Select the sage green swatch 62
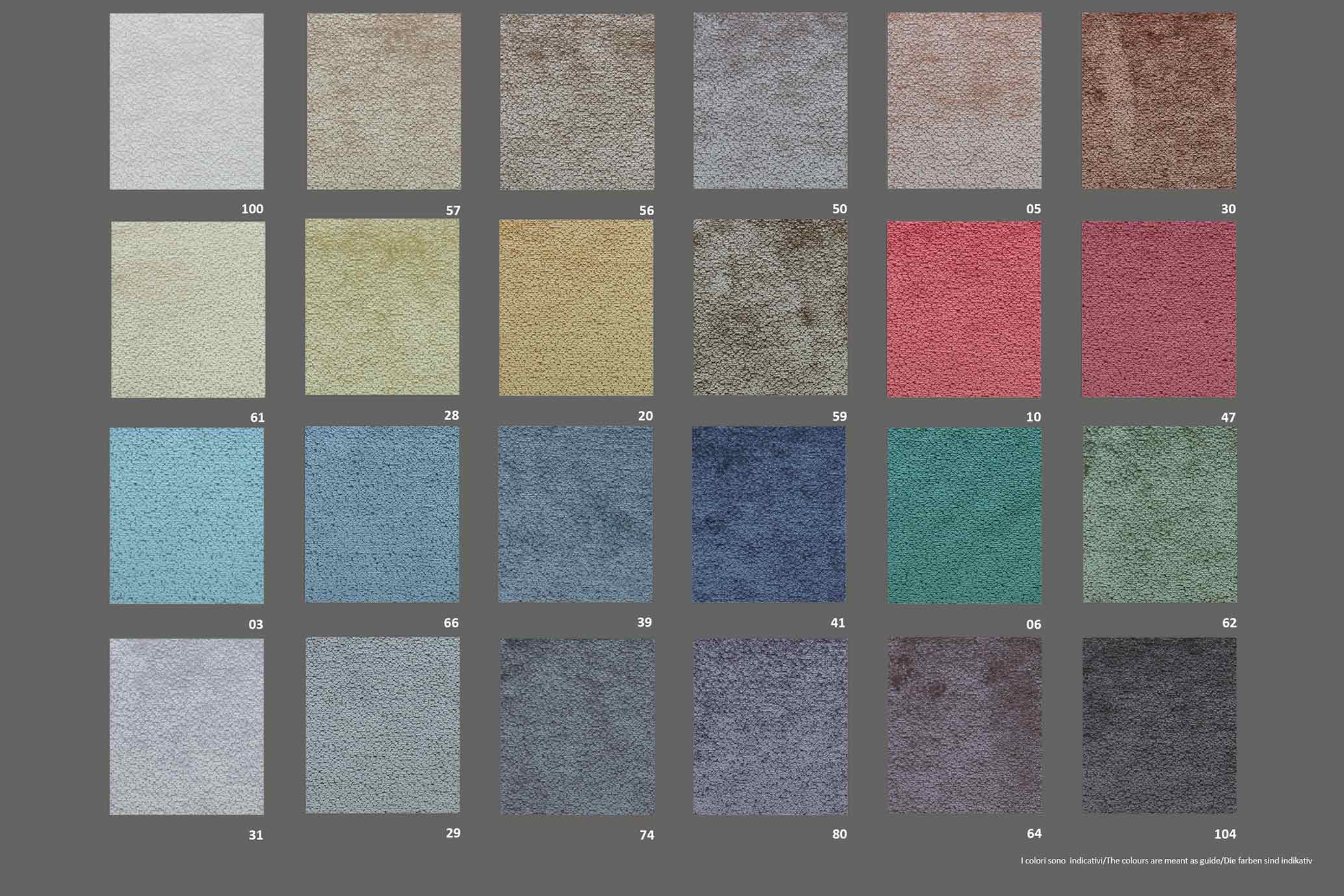 pyautogui.click(x=1160, y=514)
